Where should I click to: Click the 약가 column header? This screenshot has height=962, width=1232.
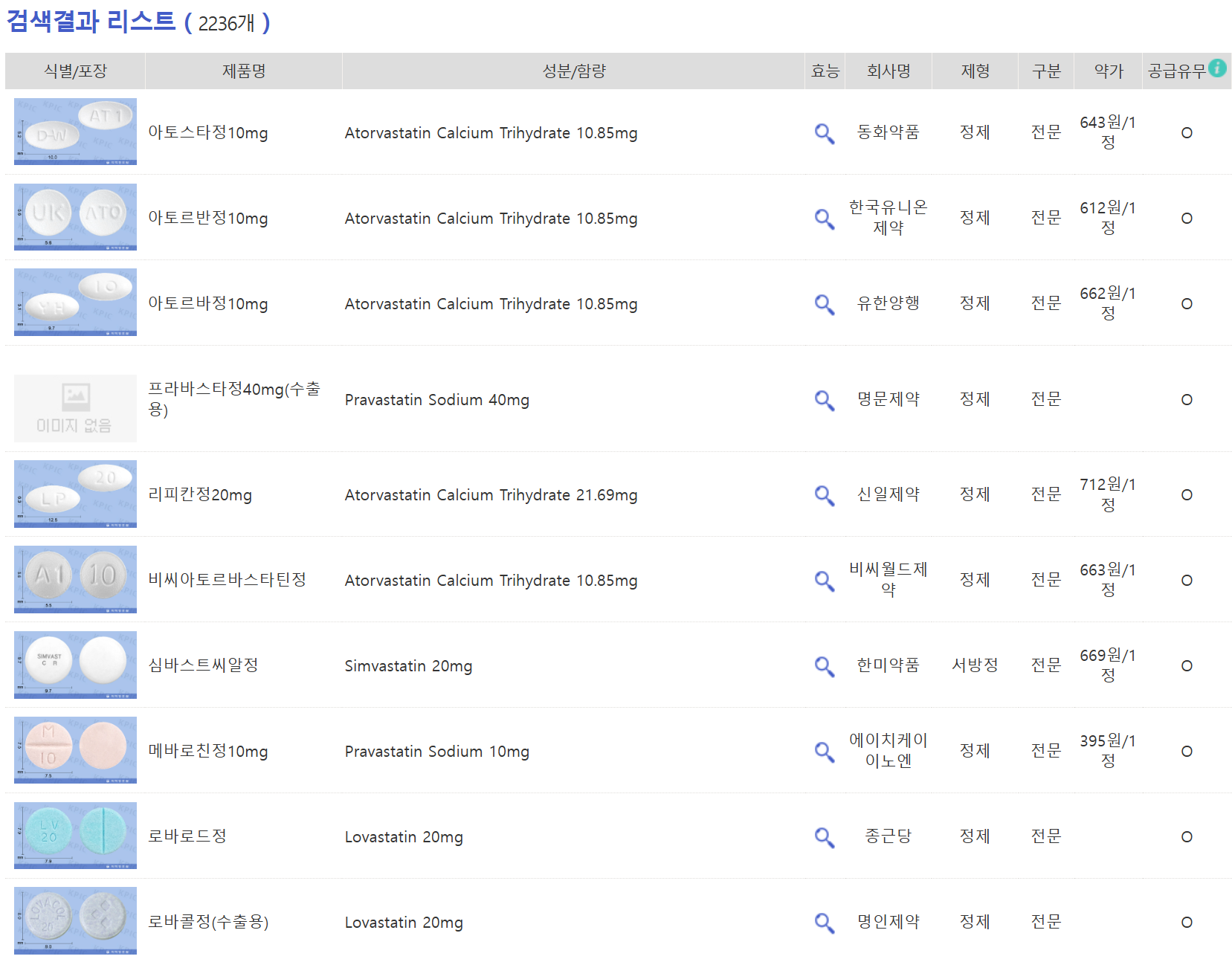click(x=1108, y=71)
